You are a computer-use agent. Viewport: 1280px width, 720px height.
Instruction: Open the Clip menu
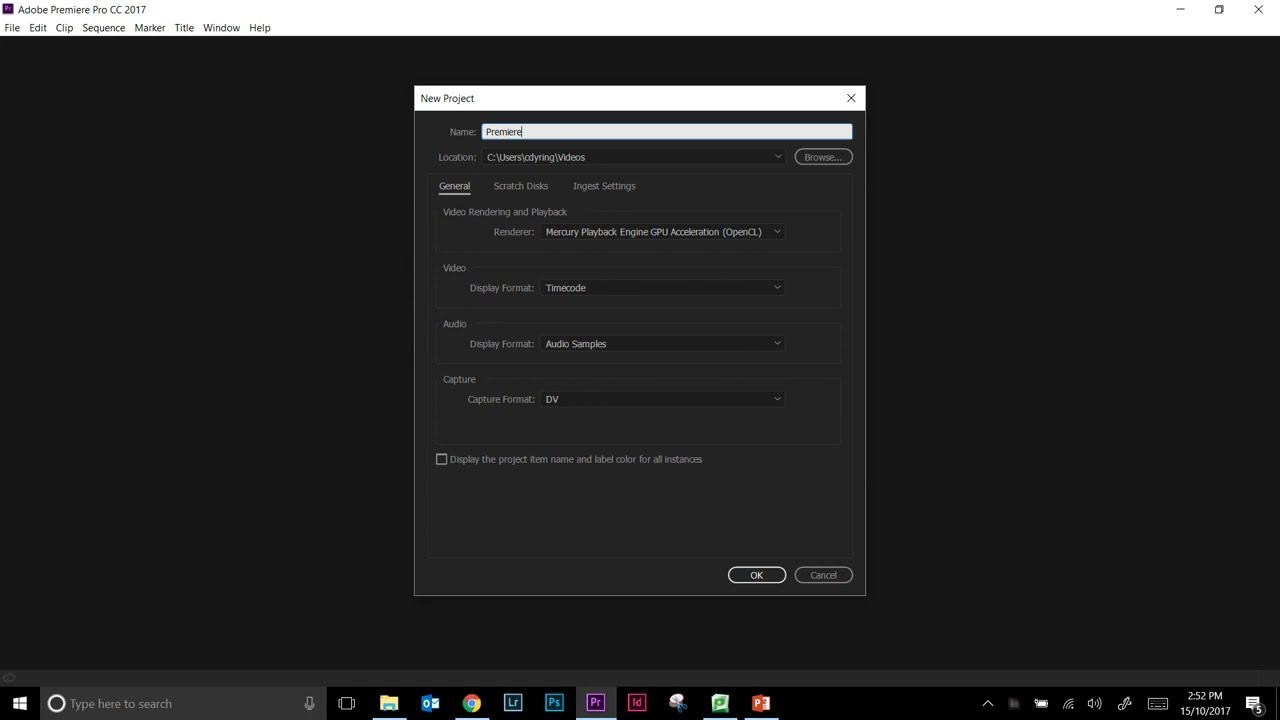coord(64,28)
